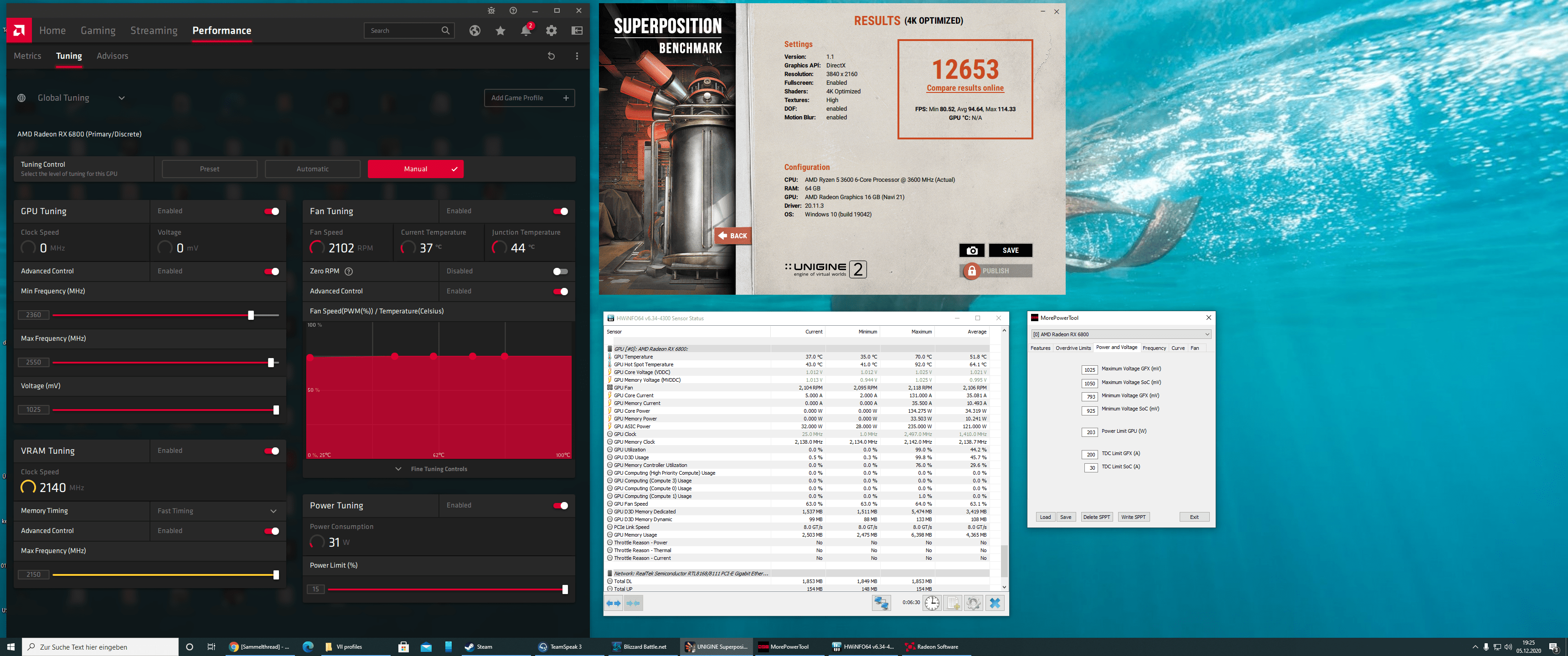Open the Frequency tab in MorePowerTool
This screenshot has width=1568, height=656.
(x=1154, y=348)
